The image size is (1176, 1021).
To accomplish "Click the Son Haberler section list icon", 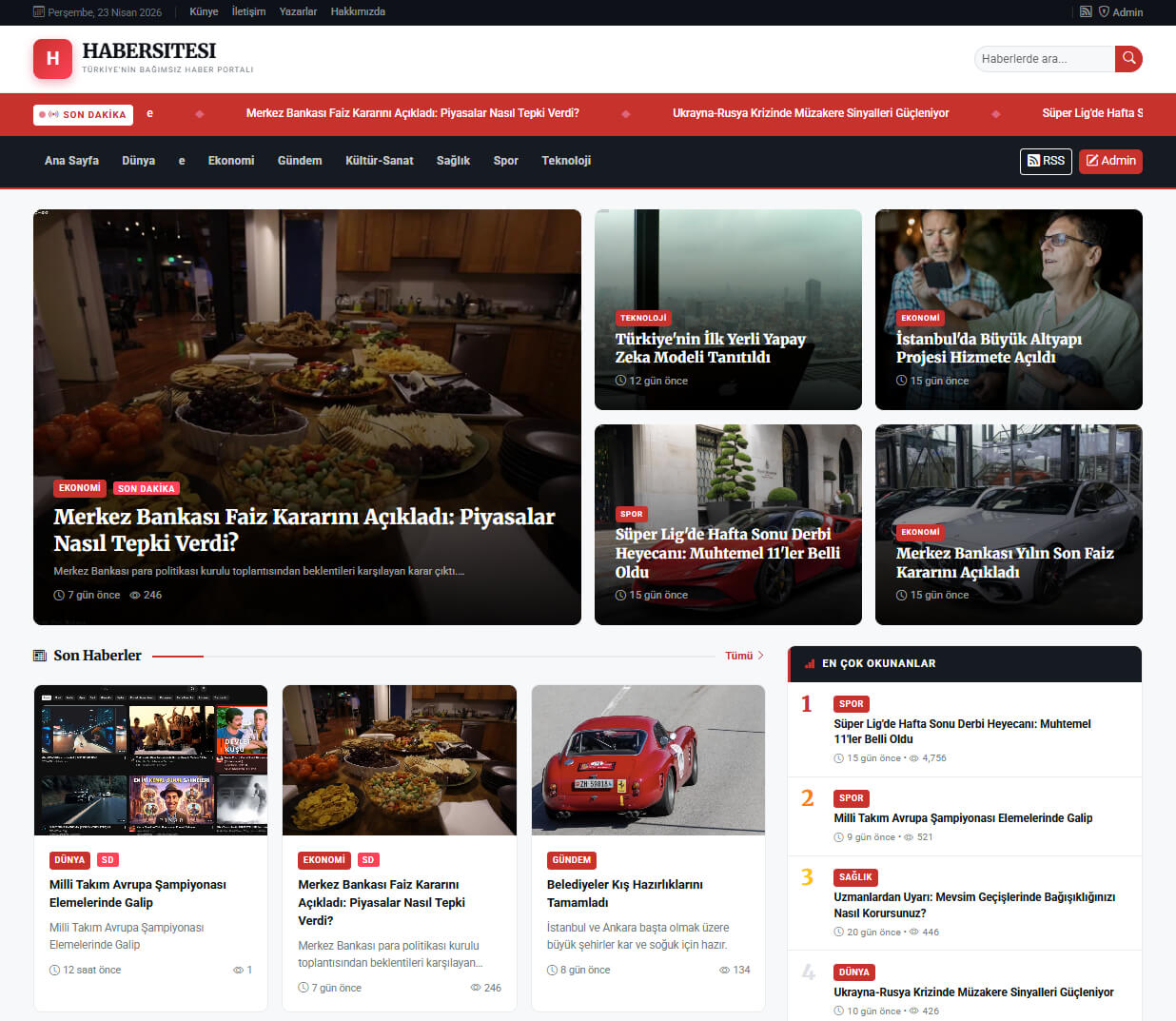I will [40, 656].
